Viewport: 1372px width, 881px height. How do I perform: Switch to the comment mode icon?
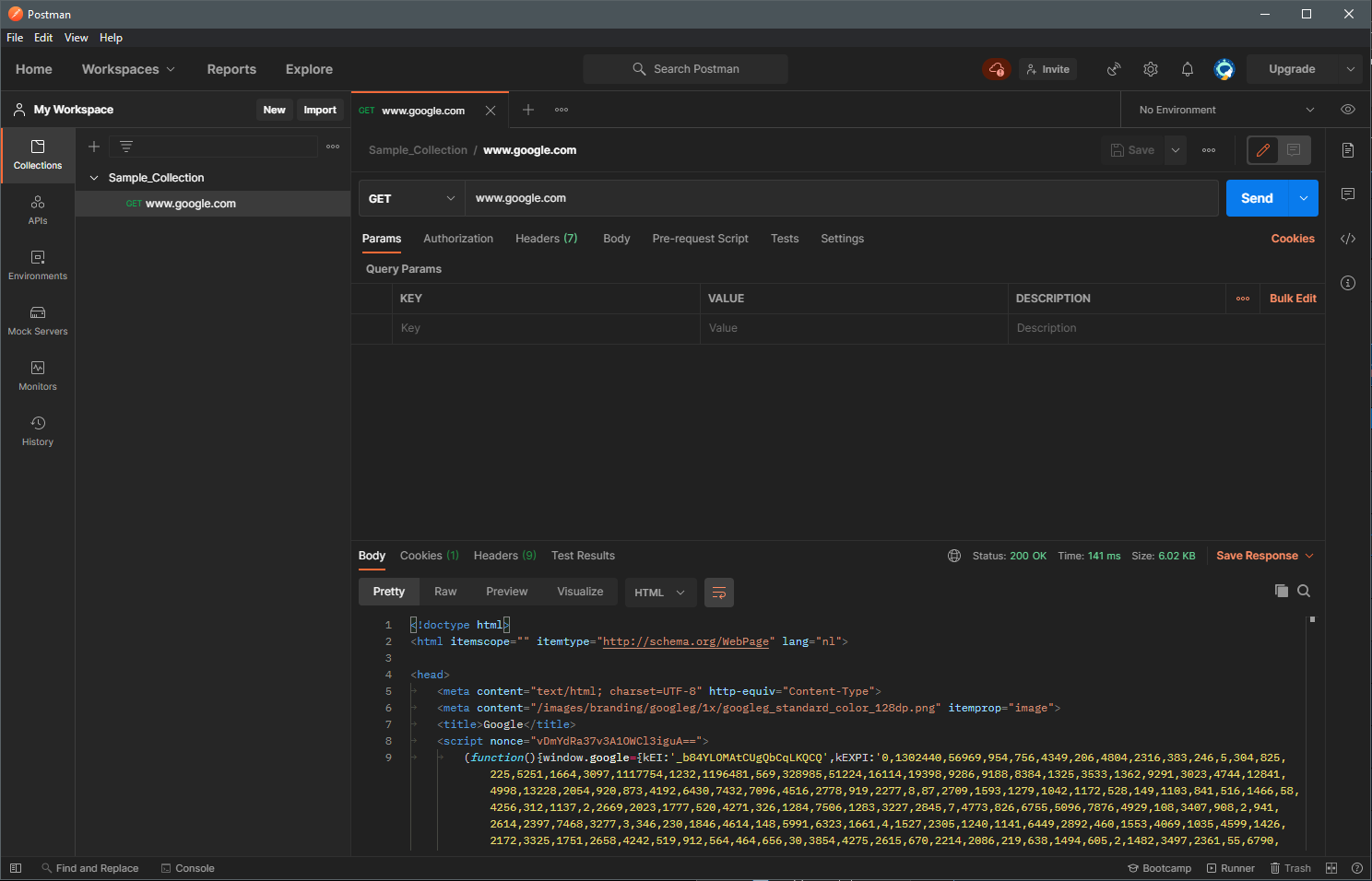[1294, 150]
